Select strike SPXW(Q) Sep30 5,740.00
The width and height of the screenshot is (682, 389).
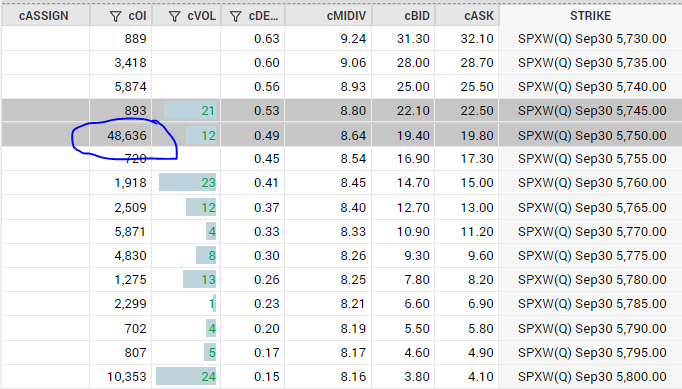tap(592, 87)
